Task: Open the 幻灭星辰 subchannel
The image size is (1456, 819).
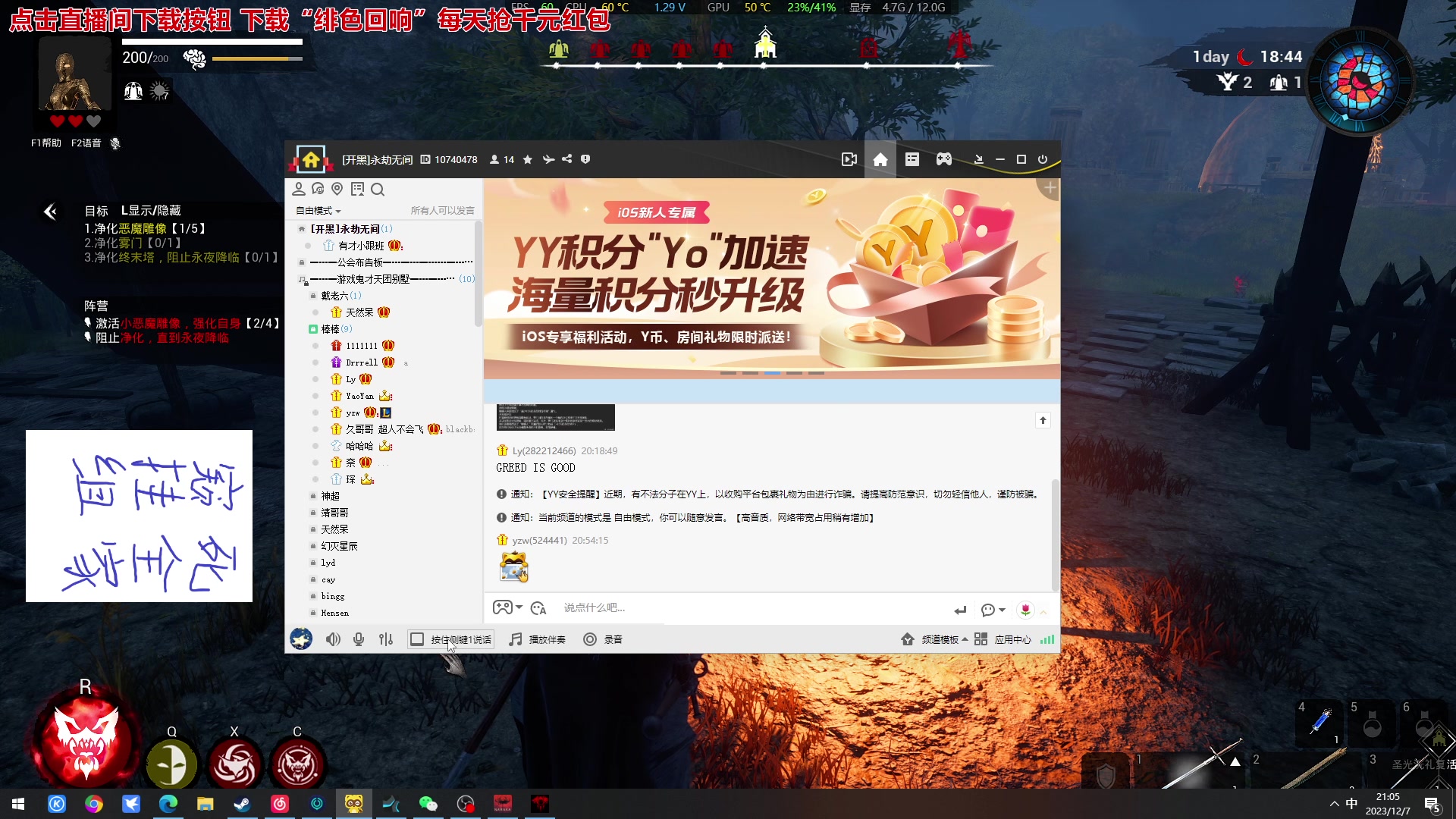Action: [339, 546]
